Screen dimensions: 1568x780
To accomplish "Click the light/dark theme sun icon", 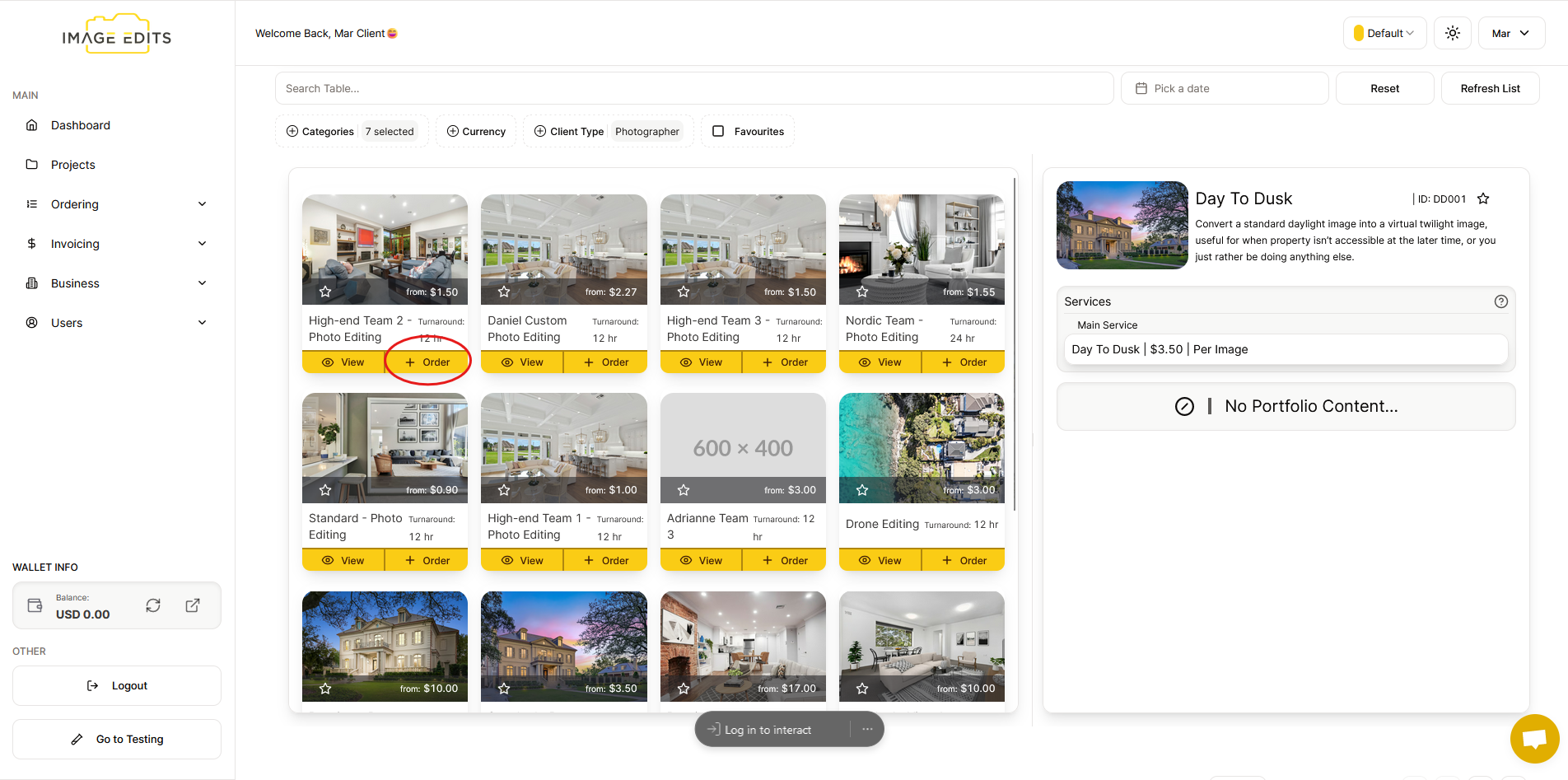I will (1452, 33).
